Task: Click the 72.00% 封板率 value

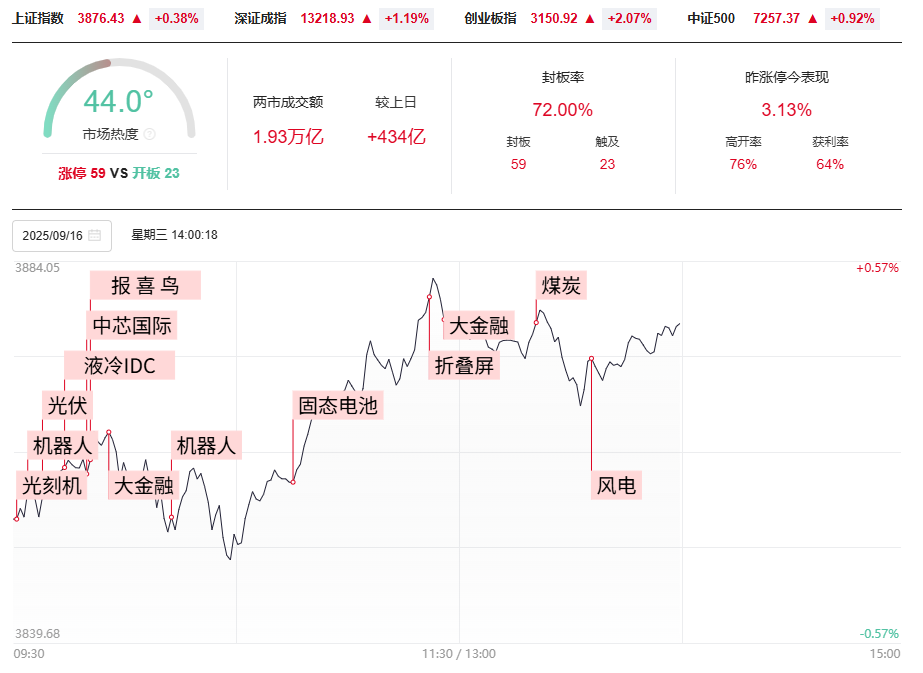Action: (562, 110)
